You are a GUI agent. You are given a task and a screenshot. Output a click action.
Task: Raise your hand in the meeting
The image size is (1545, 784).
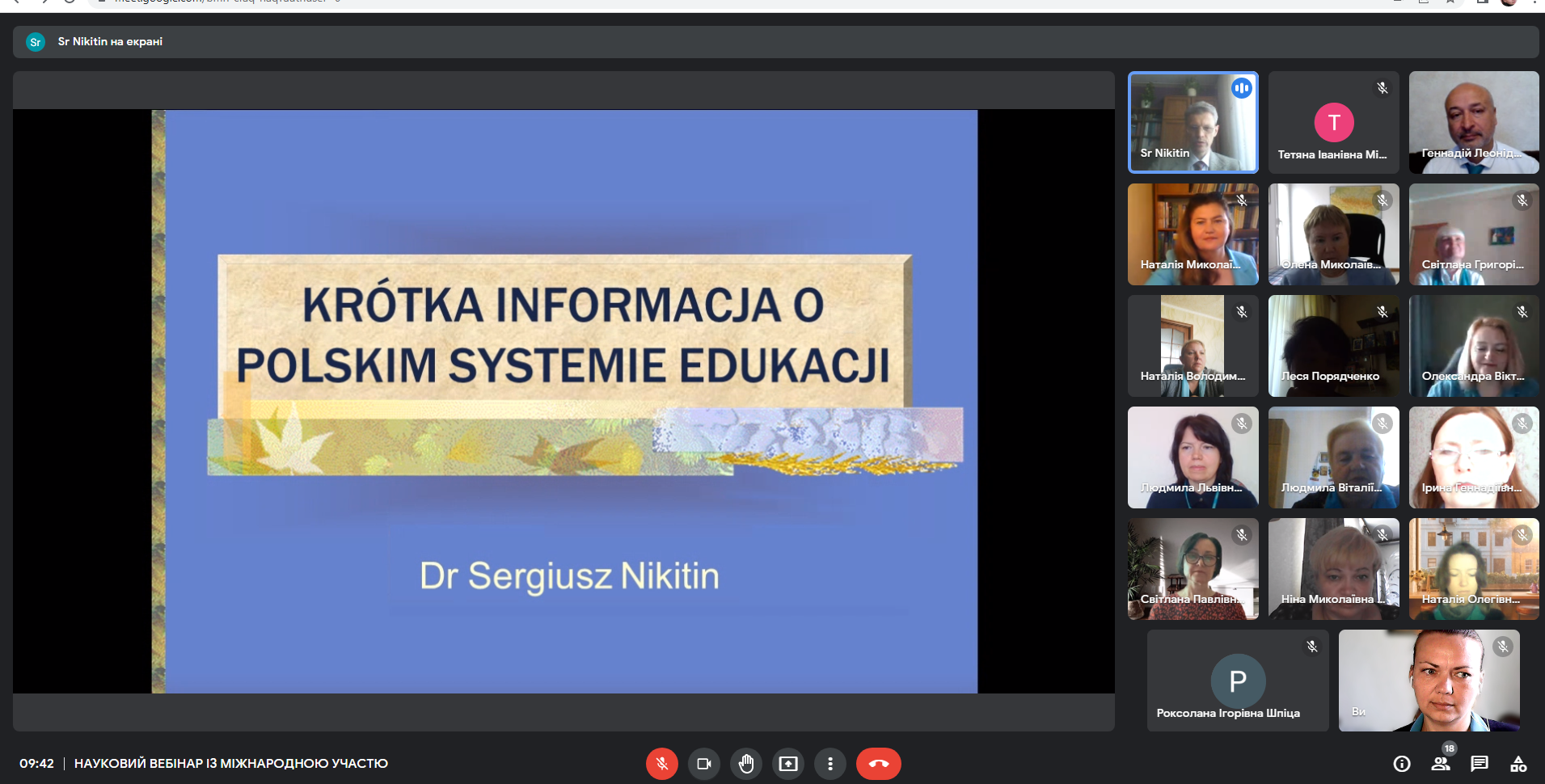[x=745, y=764]
